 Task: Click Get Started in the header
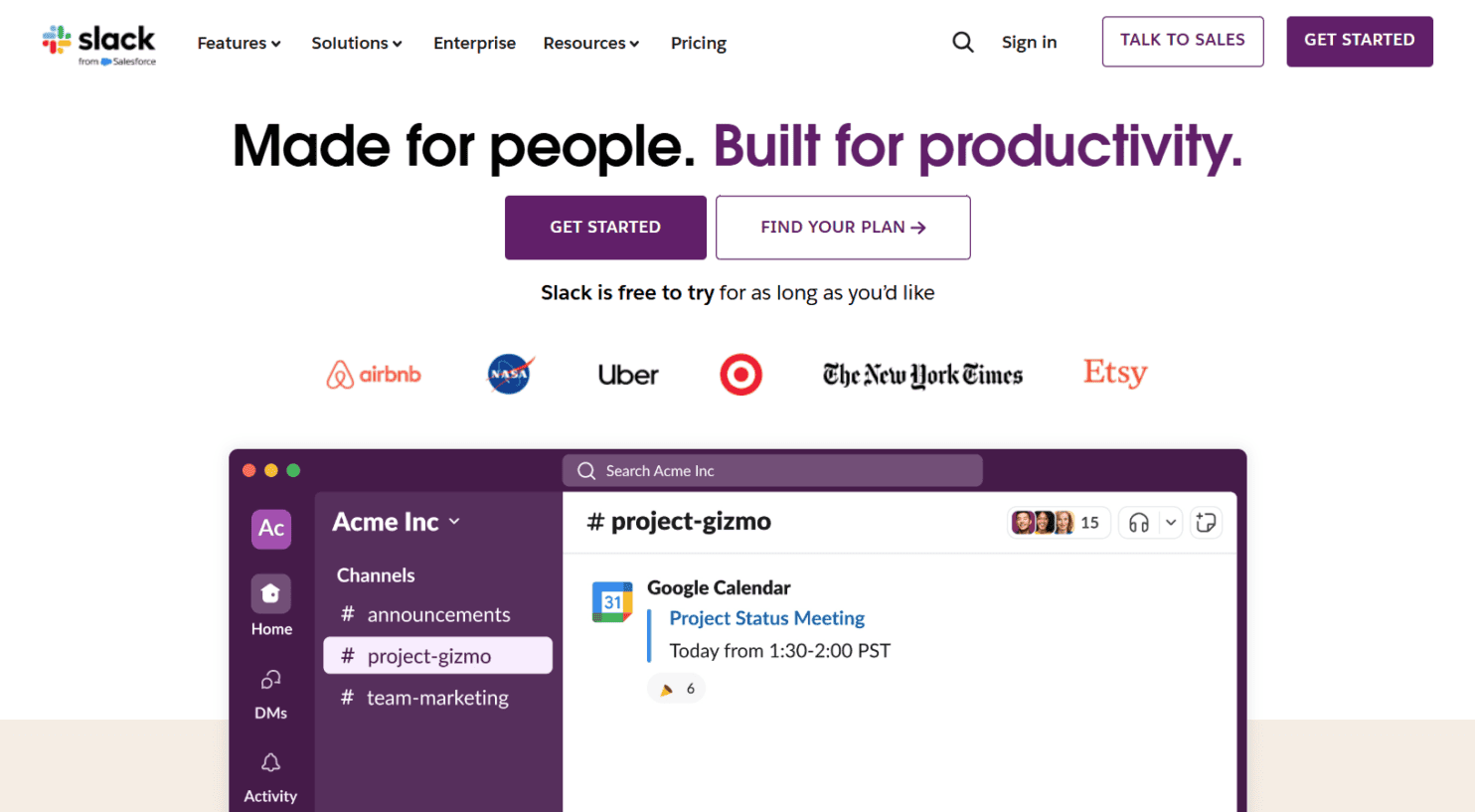pyautogui.click(x=1360, y=41)
